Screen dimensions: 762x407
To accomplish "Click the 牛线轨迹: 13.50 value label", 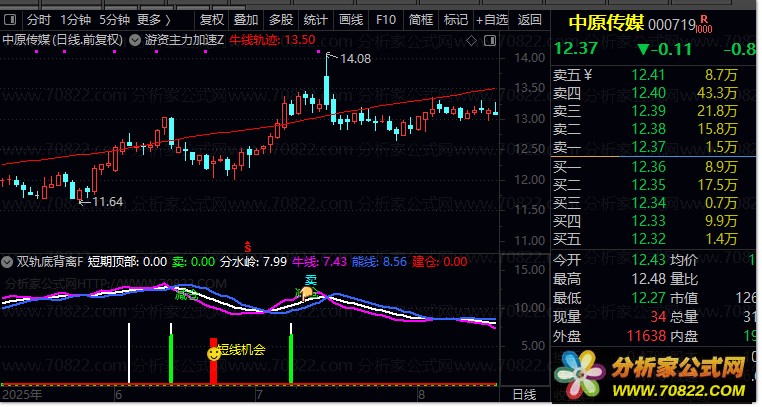I will (x=272, y=40).
